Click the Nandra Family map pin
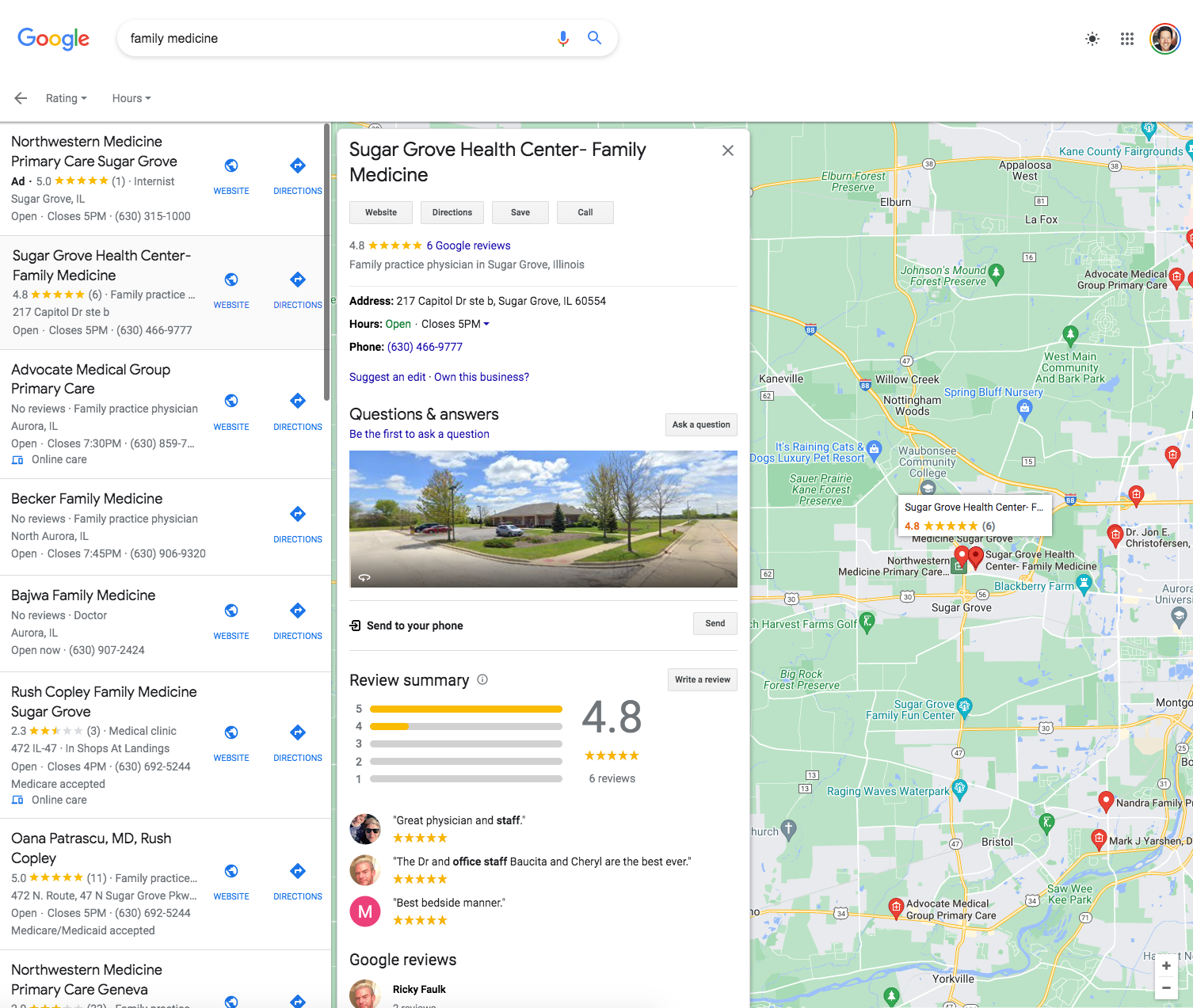The height and width of the screenshot is (1008, 1193). click(x=1107, y=801)
